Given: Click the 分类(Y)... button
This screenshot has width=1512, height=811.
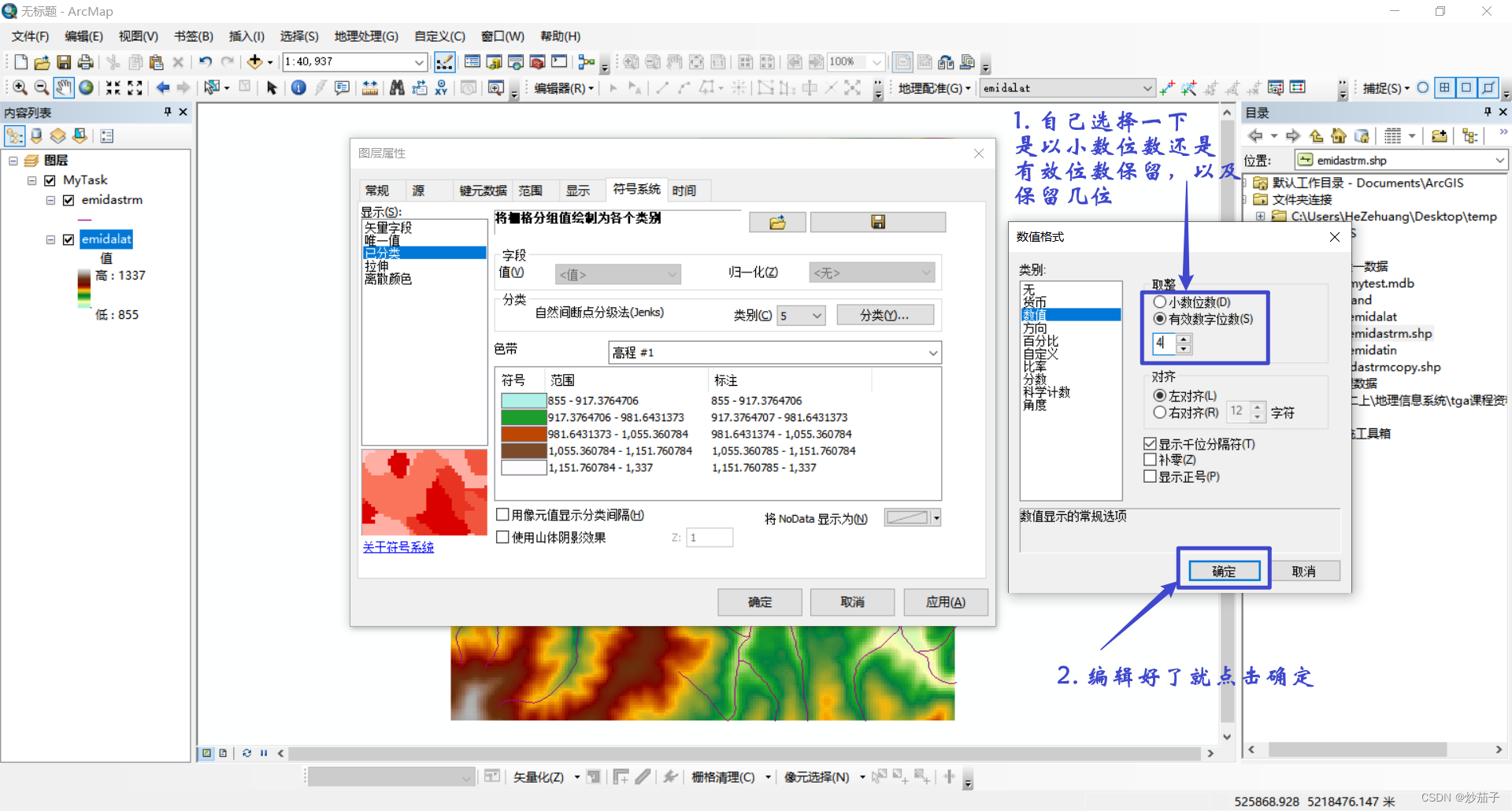Looking at the screenshot, I should tap(885, 316).
